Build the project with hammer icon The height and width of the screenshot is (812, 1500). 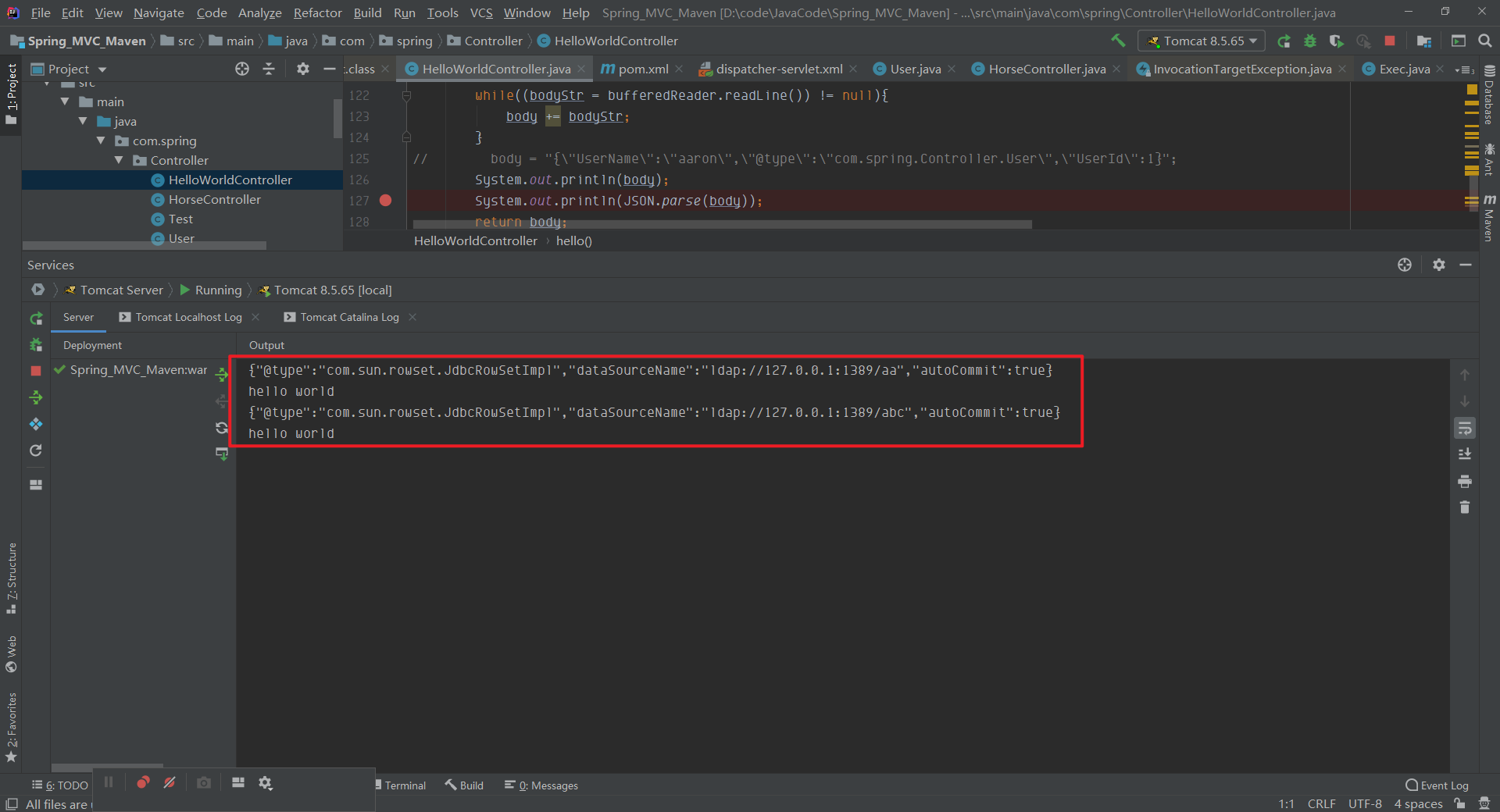(x=1118, y=41)
